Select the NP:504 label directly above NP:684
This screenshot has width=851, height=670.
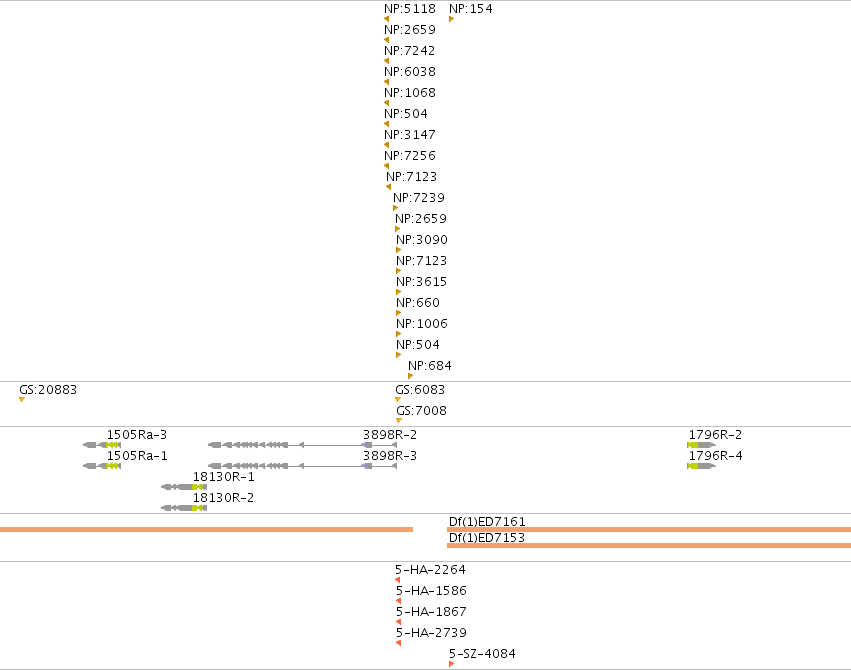click(418, 344)
